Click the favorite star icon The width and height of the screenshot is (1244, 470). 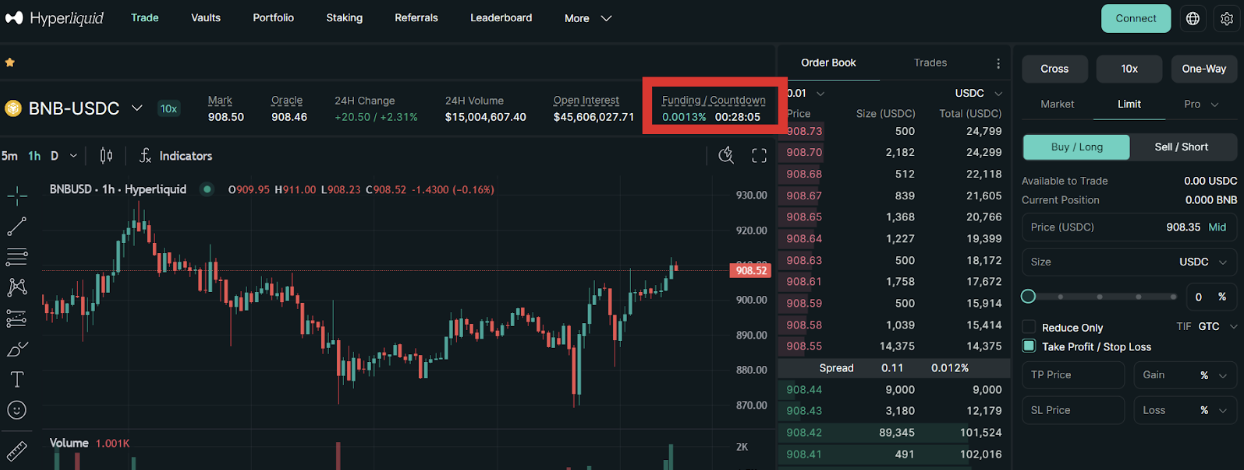[10, 62]
